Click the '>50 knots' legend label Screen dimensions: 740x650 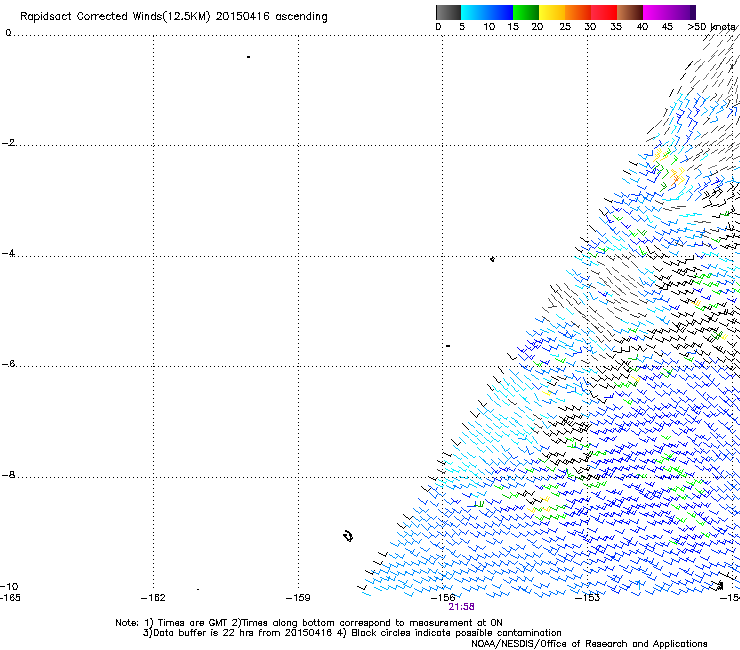[712, 27]
